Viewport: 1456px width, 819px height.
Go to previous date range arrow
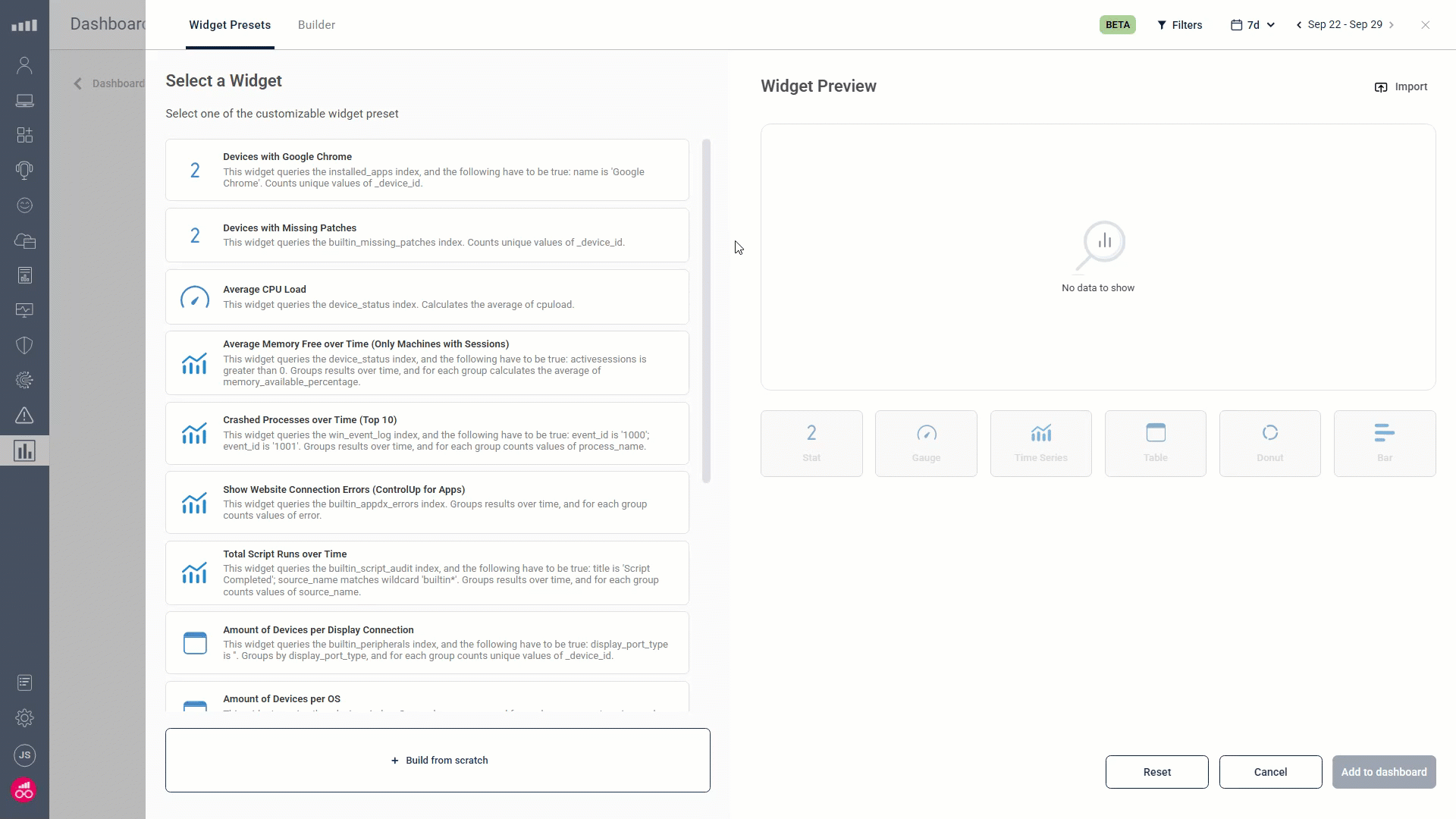[1299, 25]
